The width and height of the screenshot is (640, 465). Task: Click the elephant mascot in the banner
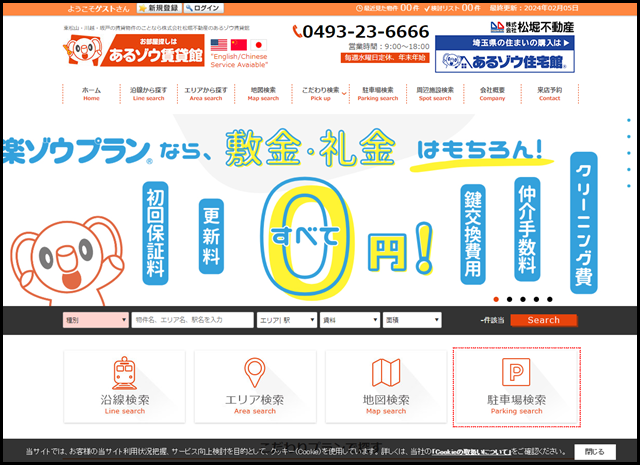65,261
